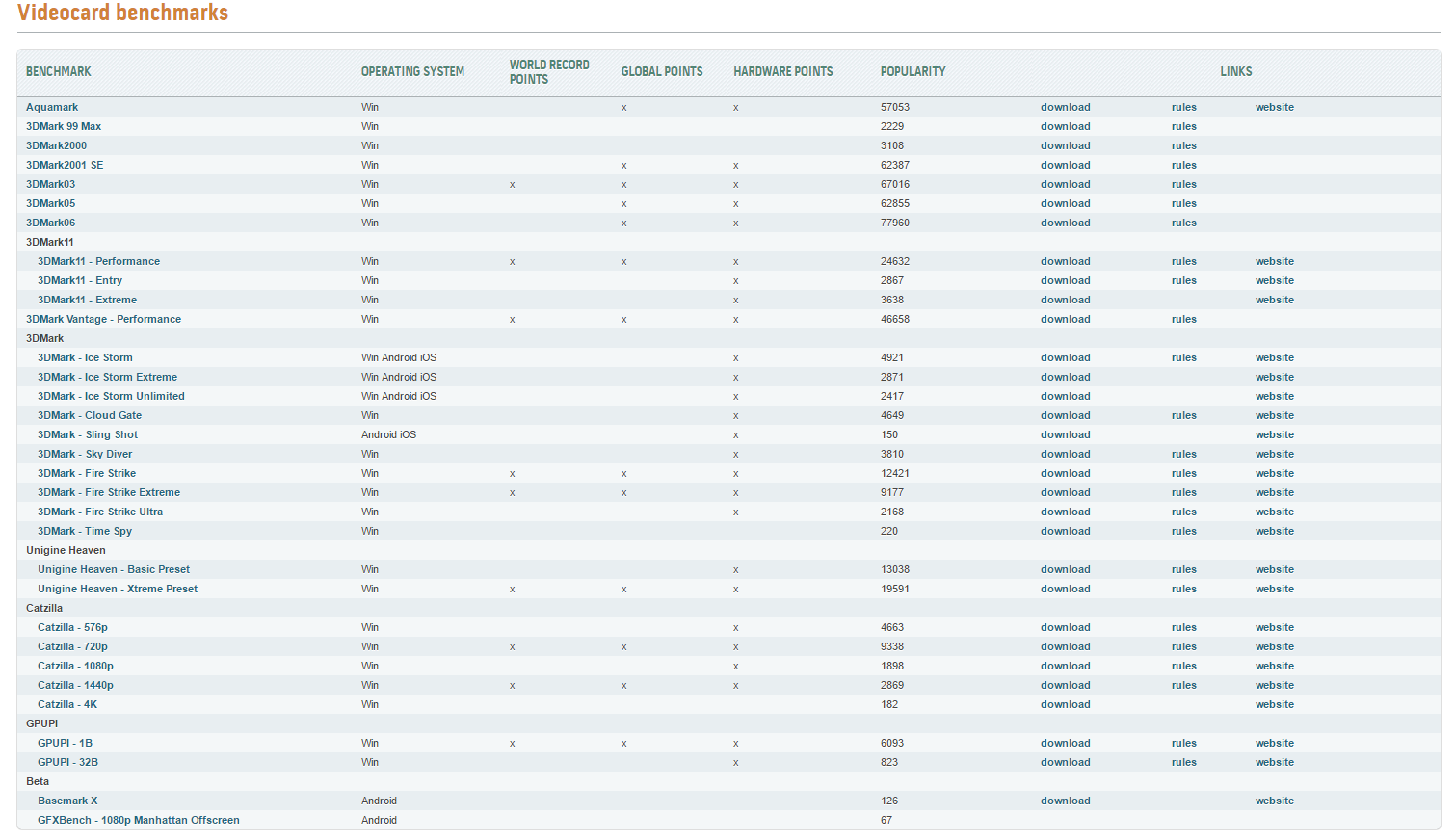Open 3DMark - Fire Strike Extreme
This screenshot has height=840, width=1455.
pyautogui.click(x=109, y=492)
